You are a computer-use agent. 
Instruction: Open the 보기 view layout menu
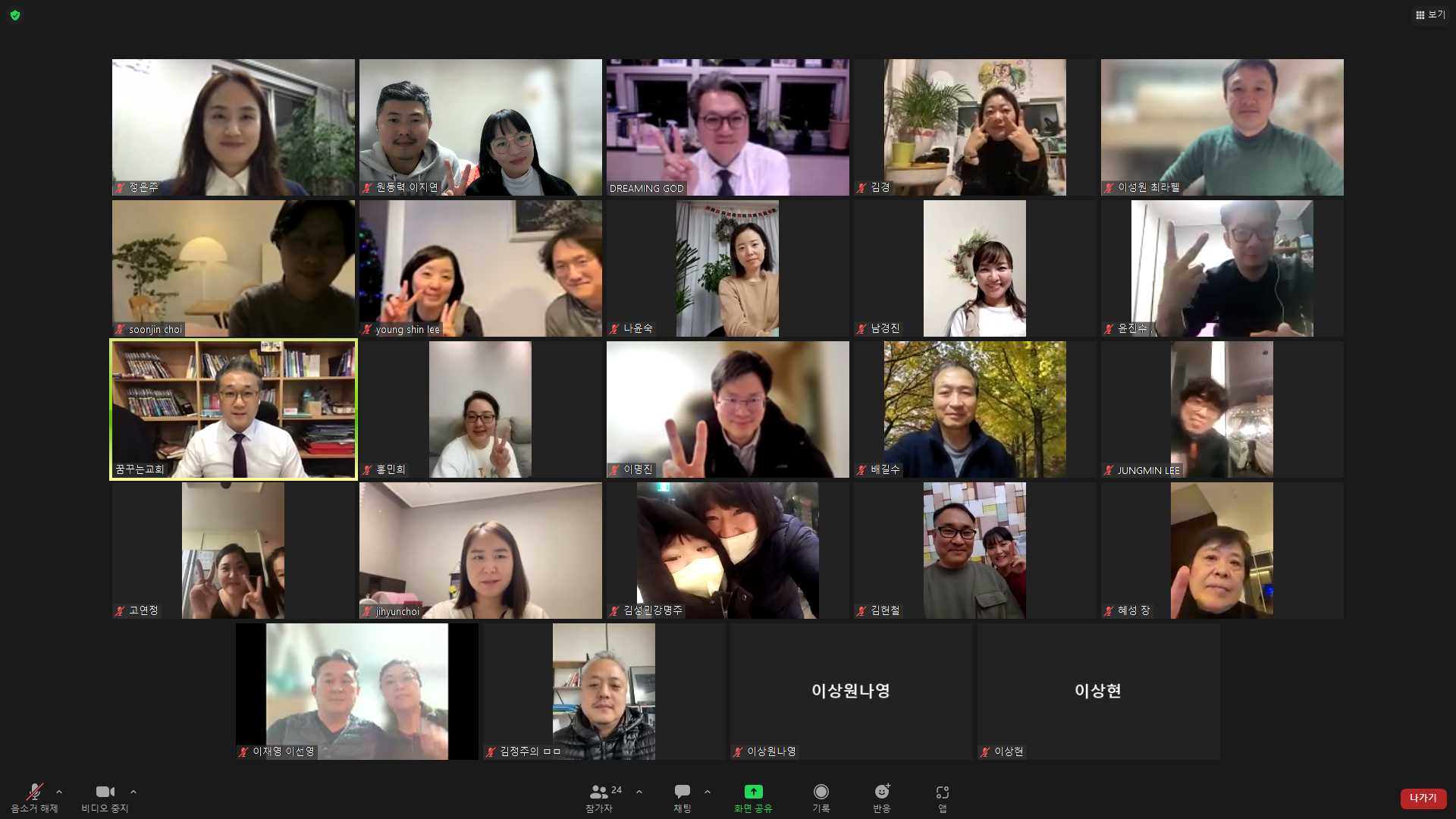pos(1429,14)
